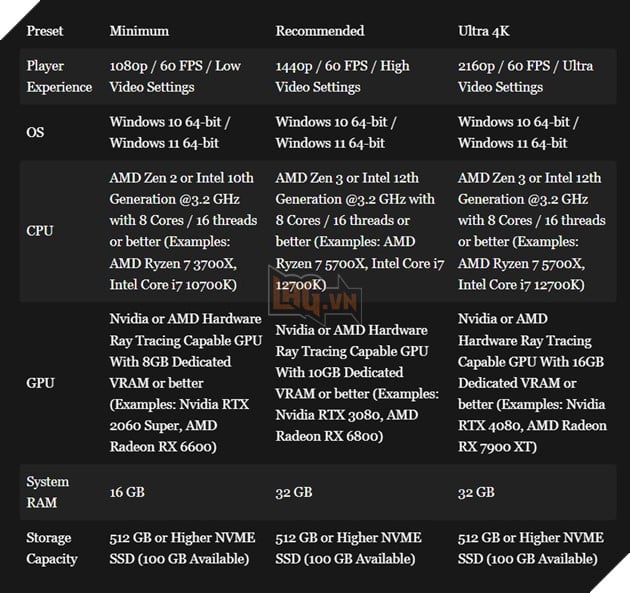This screenshot has height=593, width=630.
Task: Click the Recommended GPU cell mentioning RTX 3080
Action: coord(351,383)
